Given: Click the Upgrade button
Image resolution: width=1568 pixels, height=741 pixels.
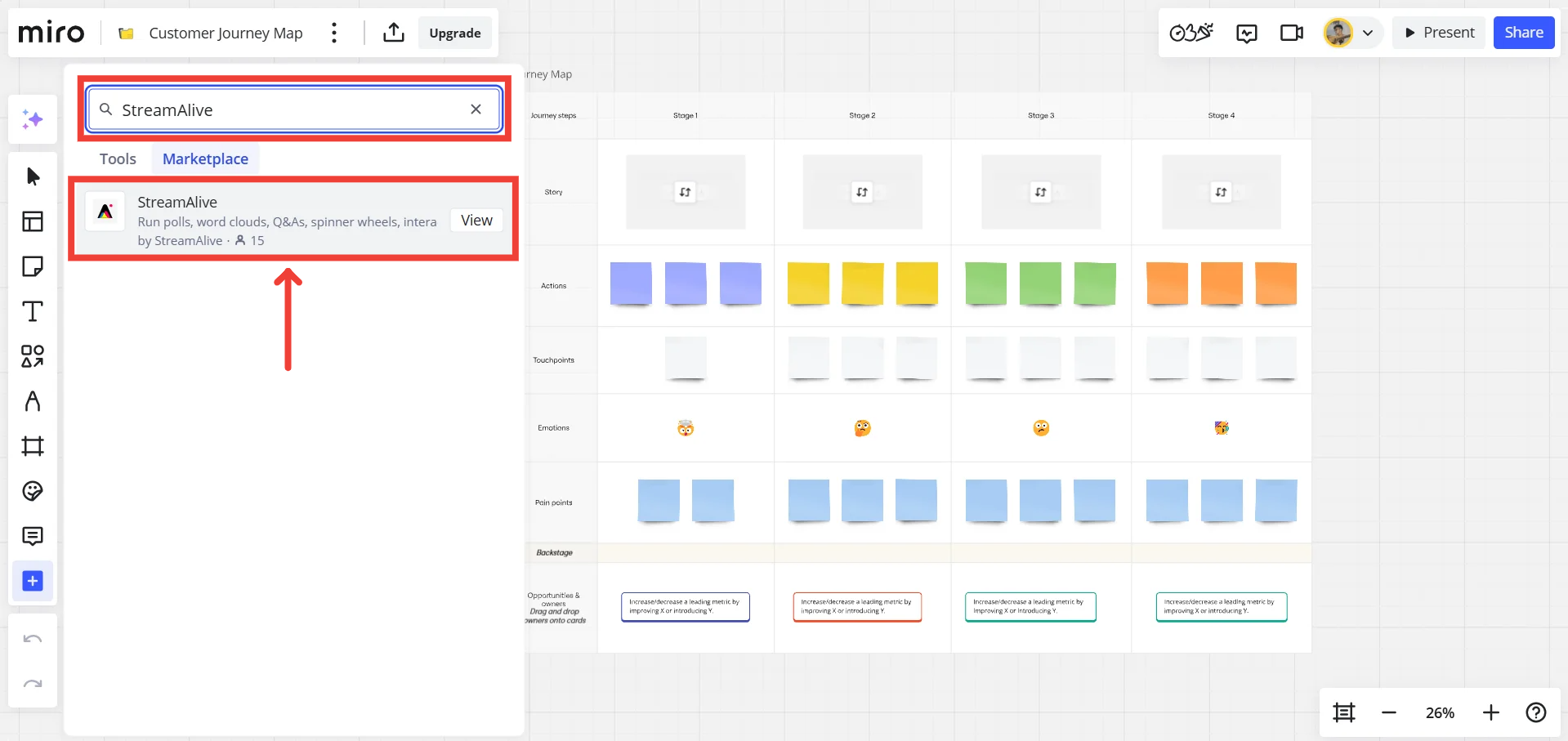Looking at the screenshot, I should [455, 33].
